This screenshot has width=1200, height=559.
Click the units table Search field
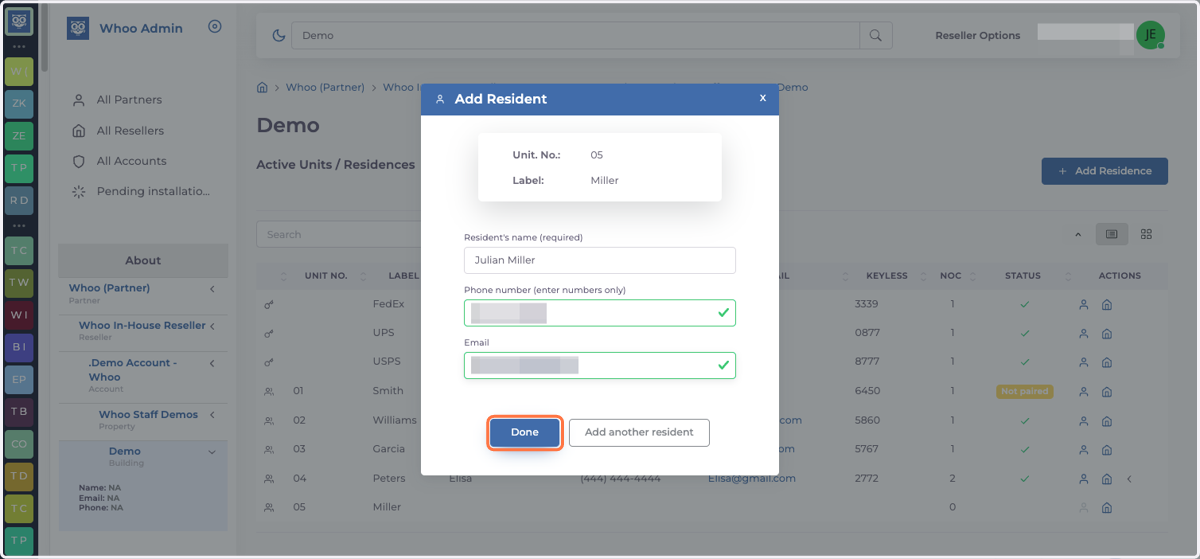tap(340, 234)
